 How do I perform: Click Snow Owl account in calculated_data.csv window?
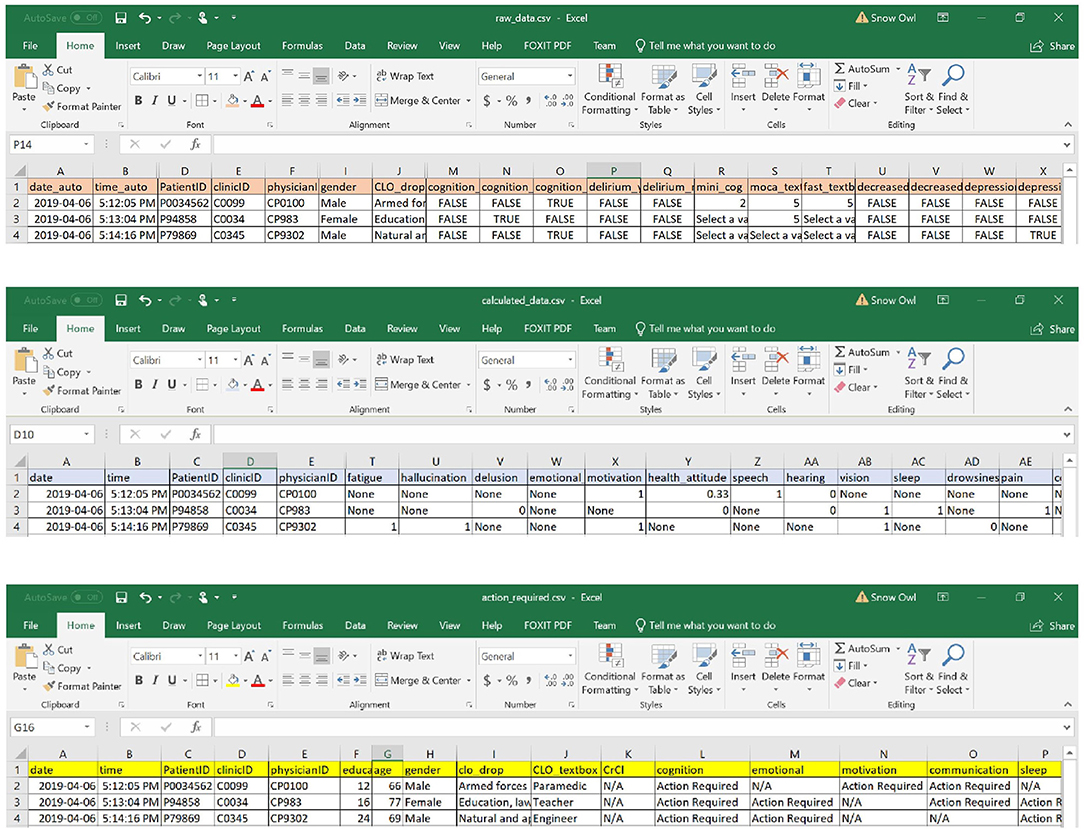coord(886,300)
